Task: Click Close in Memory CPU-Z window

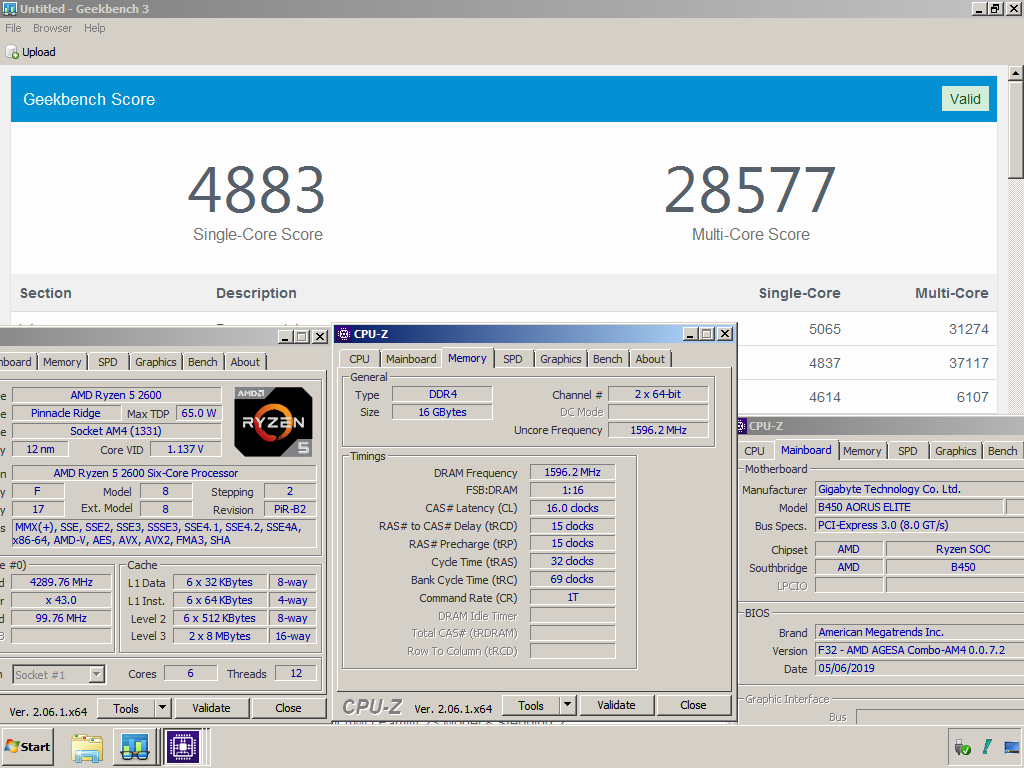Action: 693,705
